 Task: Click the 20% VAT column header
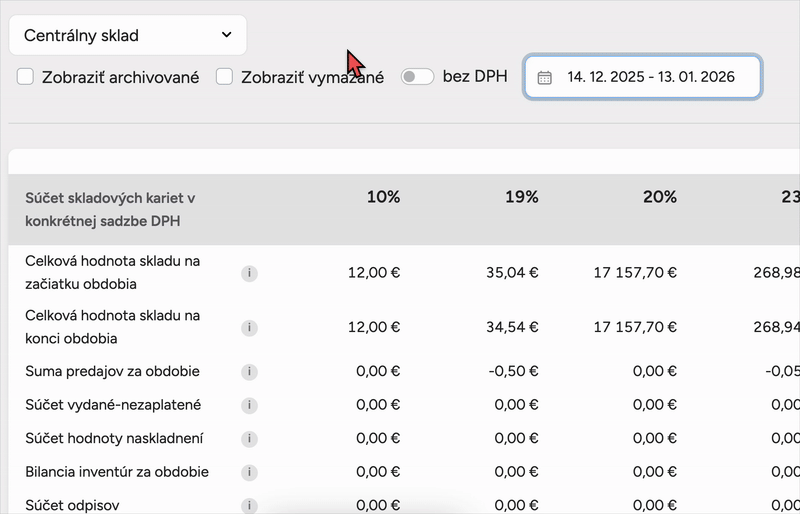tap(660, 197)
